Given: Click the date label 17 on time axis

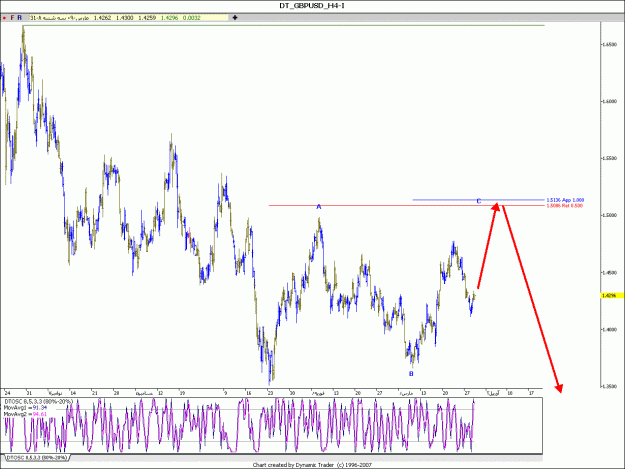Looking at the screenshot, I should [531, 393].
